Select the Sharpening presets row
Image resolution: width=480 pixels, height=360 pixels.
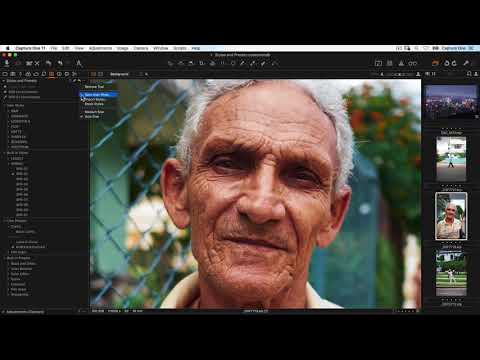[x=19, y=295]
